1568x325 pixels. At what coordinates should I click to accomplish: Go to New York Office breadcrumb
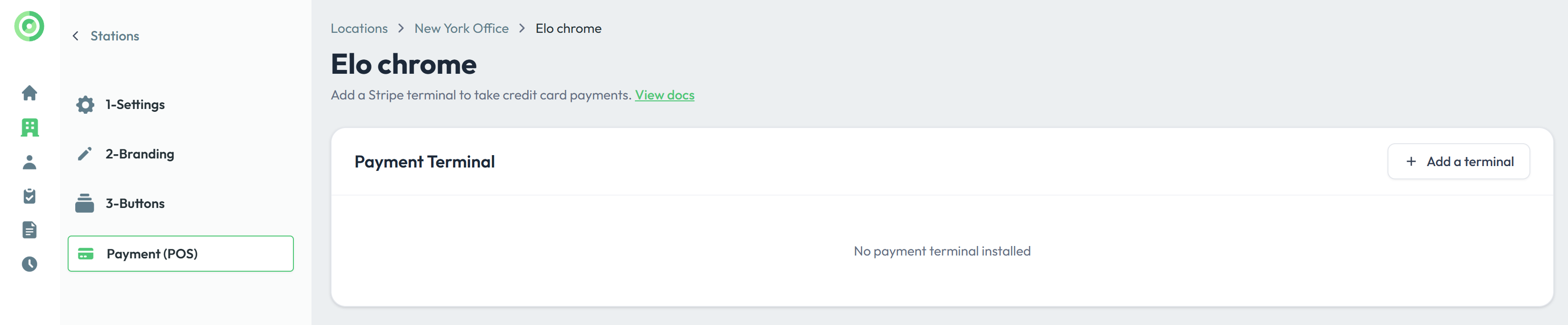click(461, 29)
